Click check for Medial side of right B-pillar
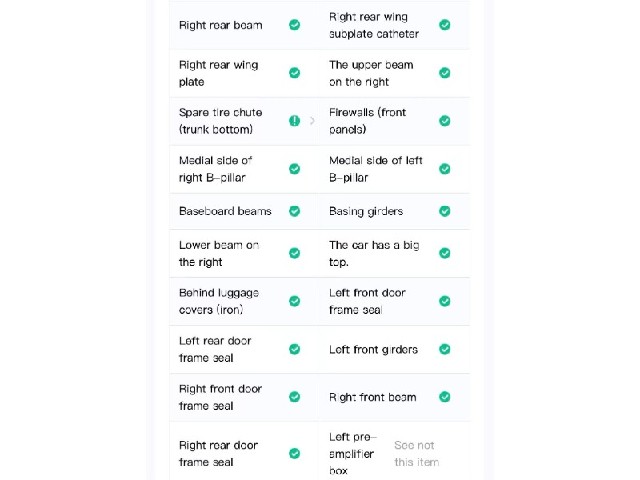The image size is (640, 480). click(x=294, y=169)
